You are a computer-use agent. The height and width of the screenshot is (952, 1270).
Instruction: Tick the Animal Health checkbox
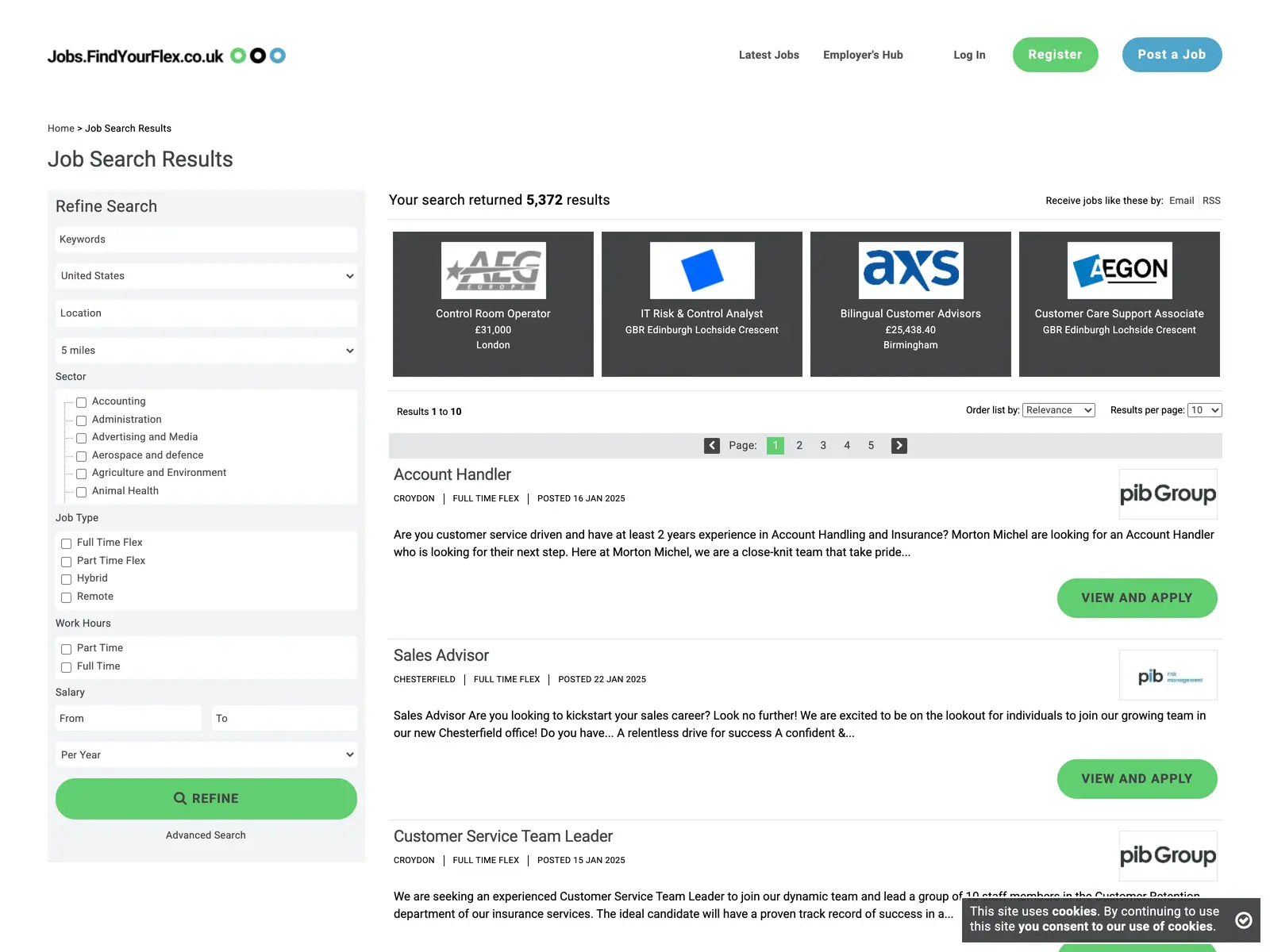click(81, 492)
